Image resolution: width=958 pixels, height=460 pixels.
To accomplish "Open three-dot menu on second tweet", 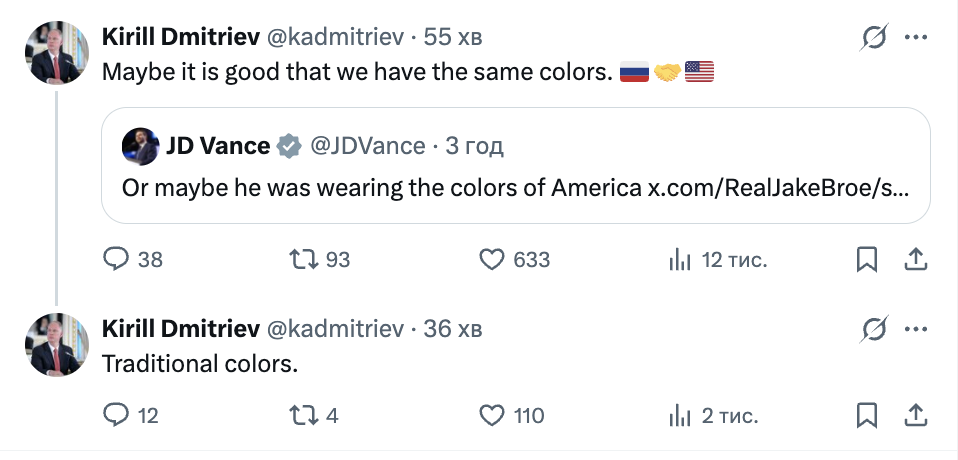I will [916, 329].
